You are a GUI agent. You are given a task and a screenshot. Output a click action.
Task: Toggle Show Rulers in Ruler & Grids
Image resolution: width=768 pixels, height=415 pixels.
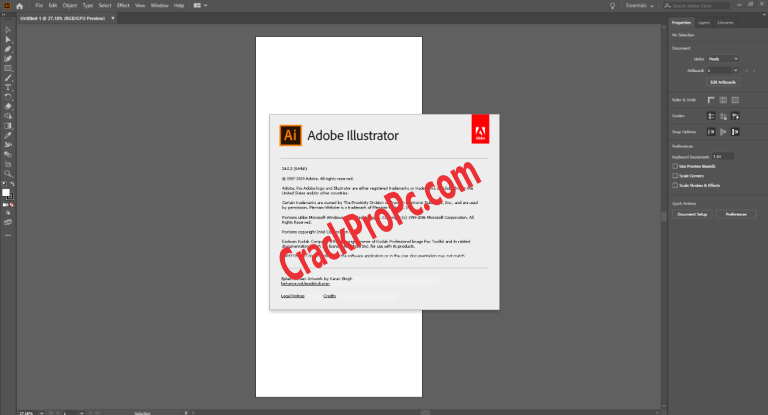711,100
